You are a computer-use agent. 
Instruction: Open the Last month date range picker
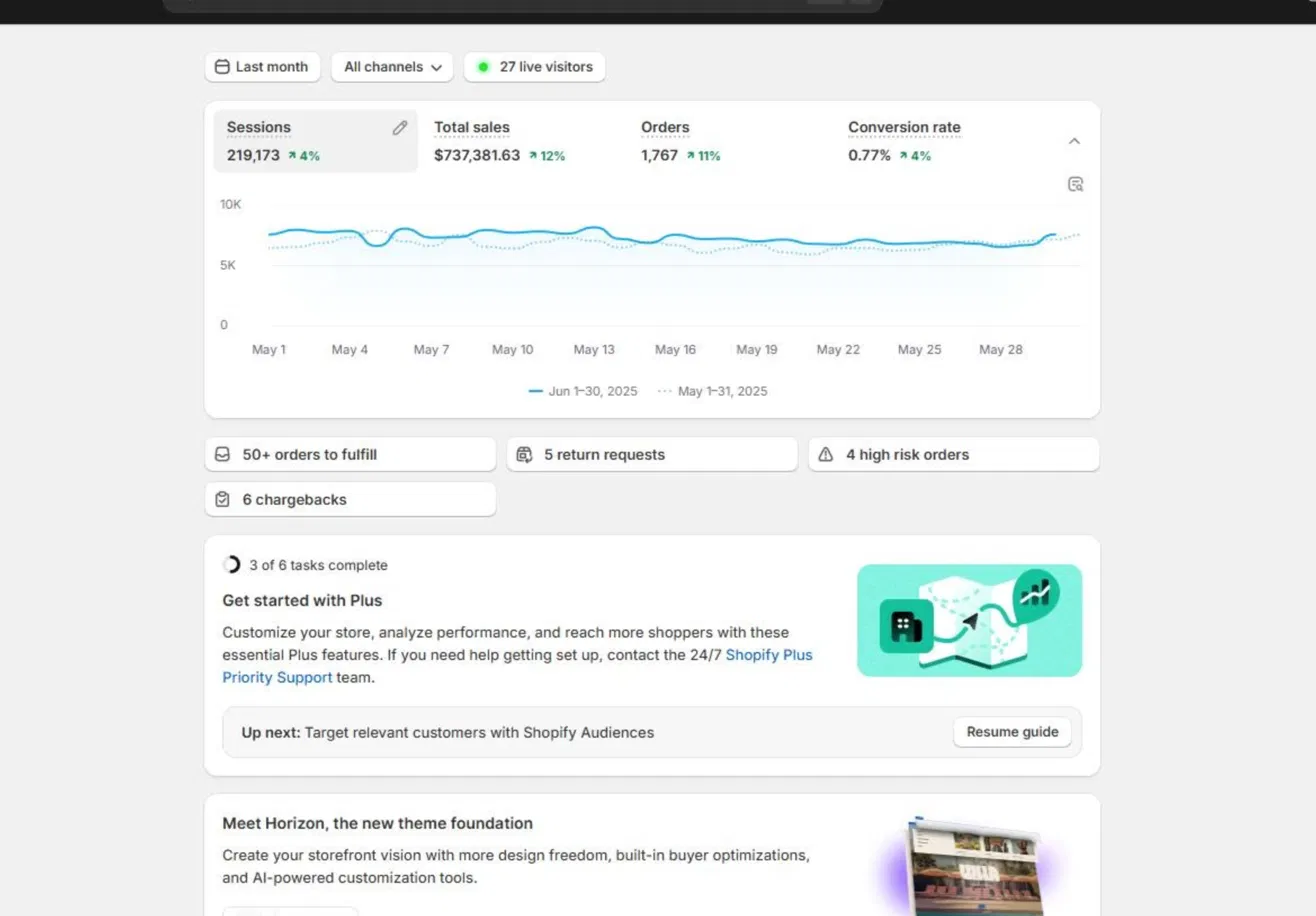[262, 67]
